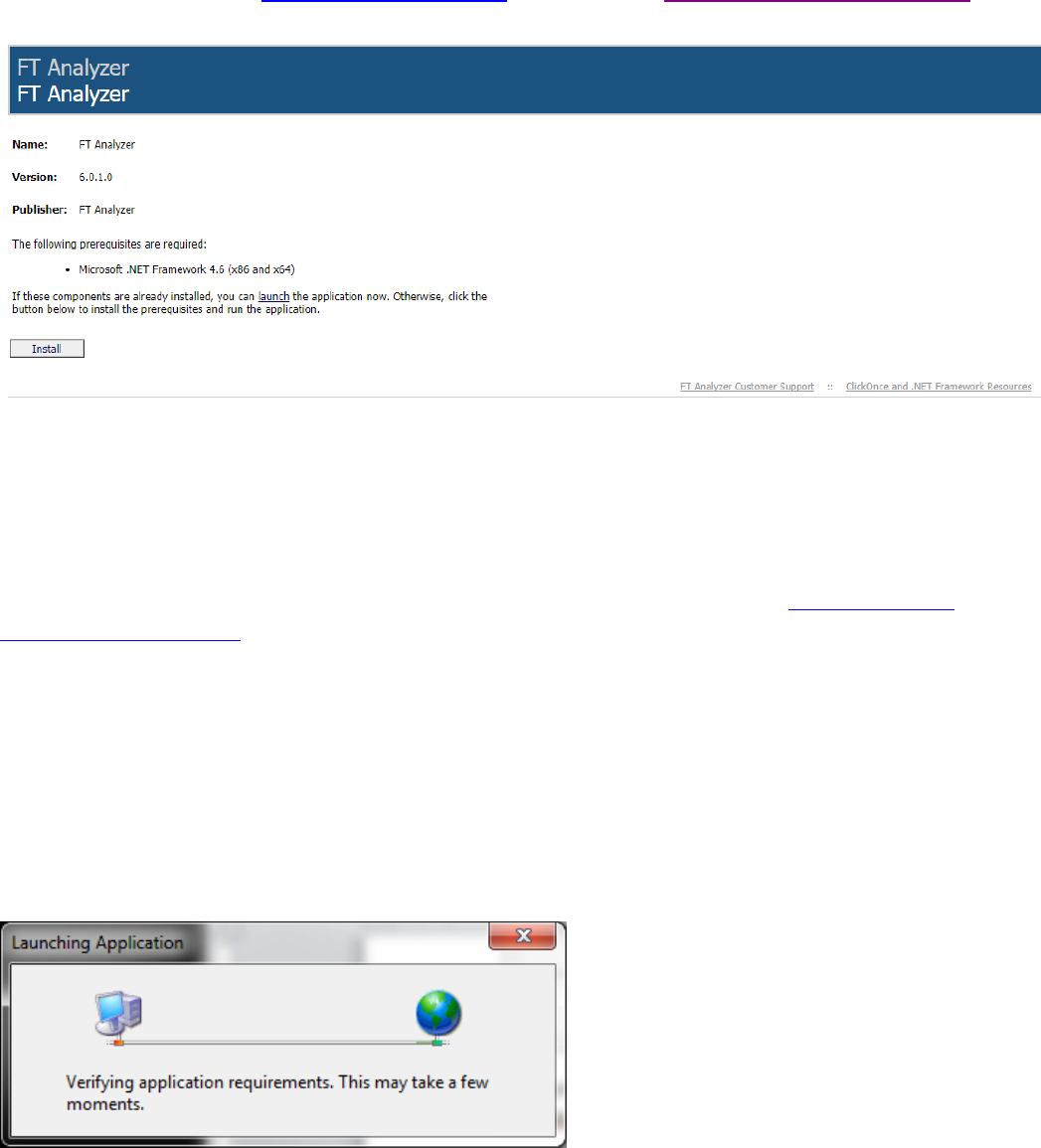Click 'The following prerequisites are required:' text

(x=109, y=244)
